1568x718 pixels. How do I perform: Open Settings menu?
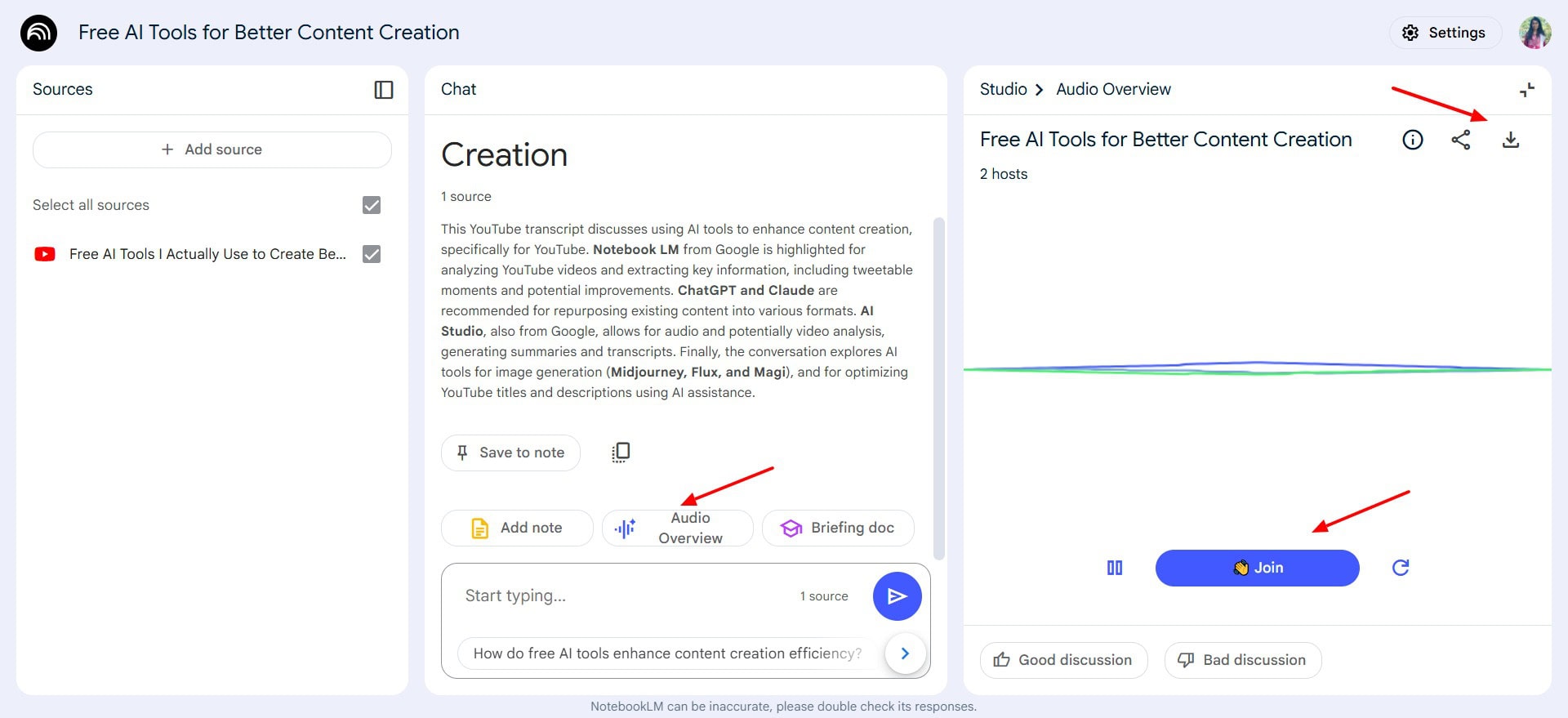1444,33
